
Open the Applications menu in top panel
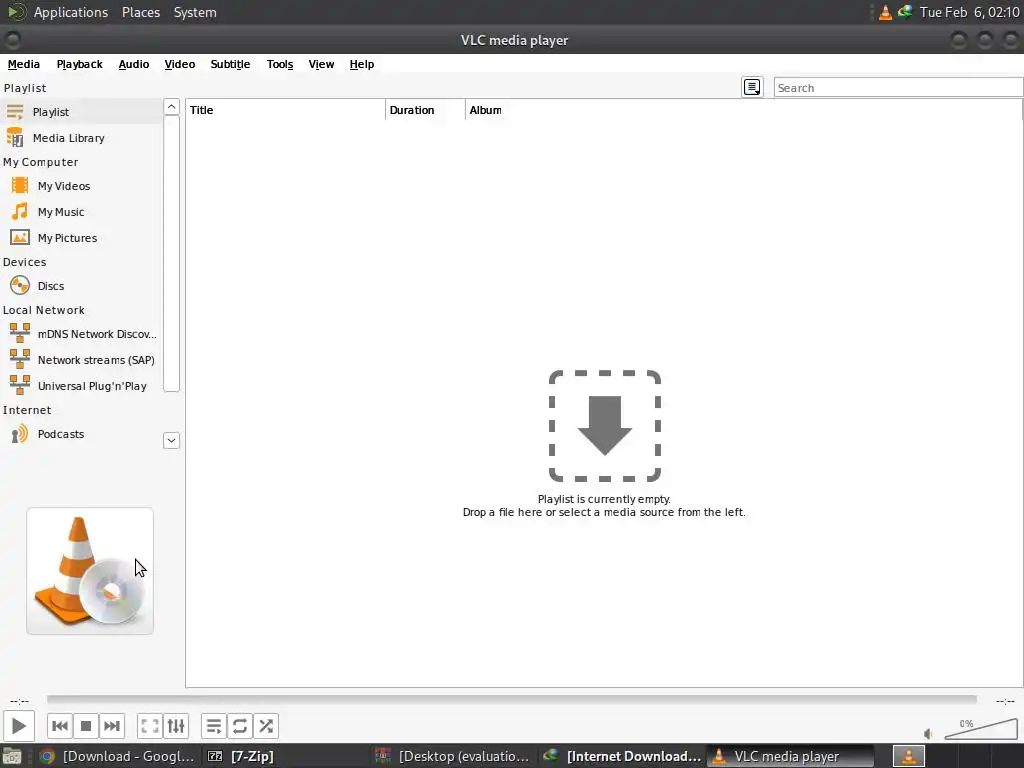point(71,12)
